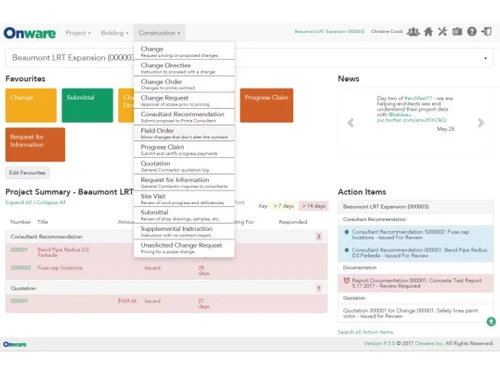Viewport: 500px width, 375px height.
Task: Select Change from Construction menu
Action: [184, 51]
